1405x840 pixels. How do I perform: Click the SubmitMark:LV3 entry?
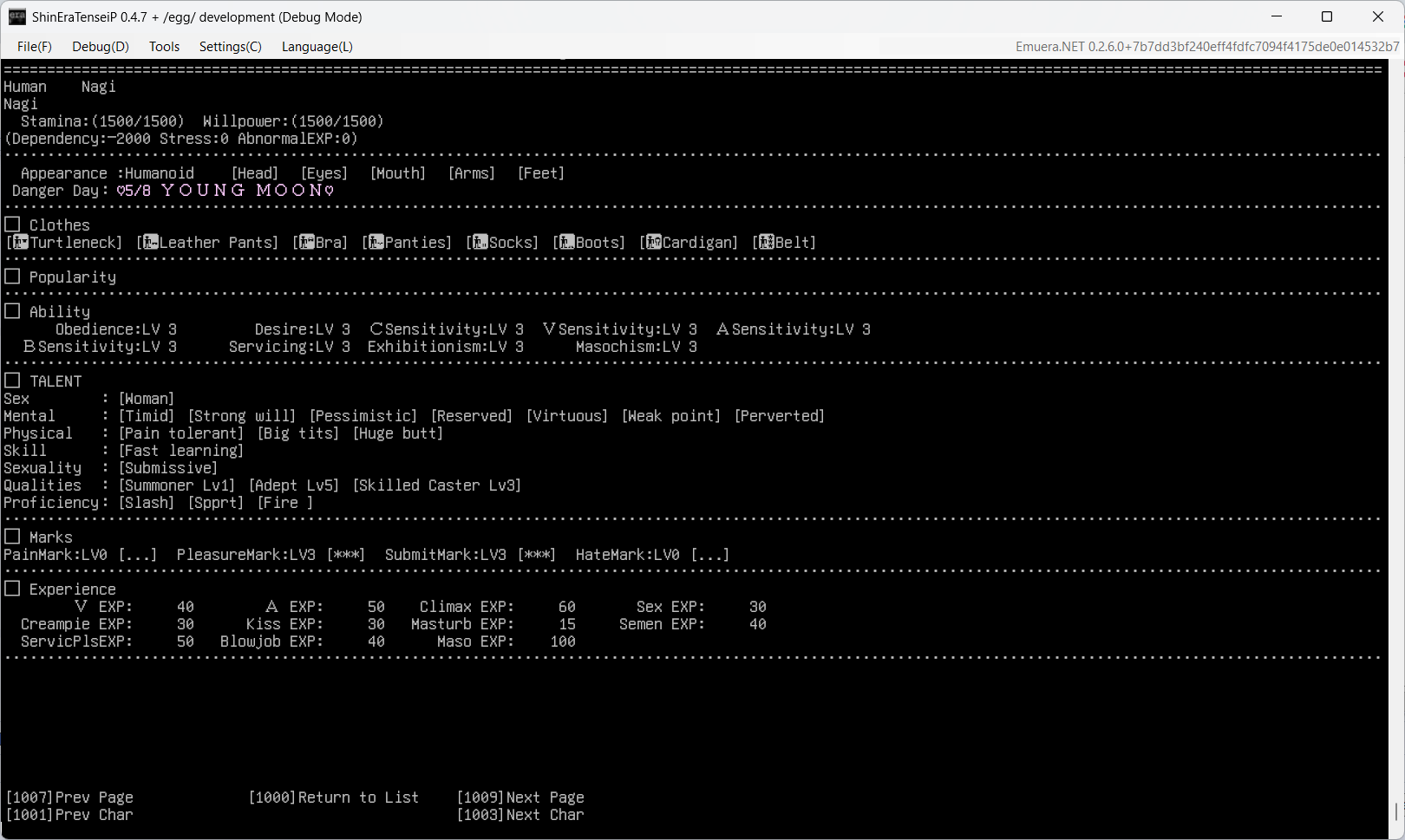[x=471, y=555]
